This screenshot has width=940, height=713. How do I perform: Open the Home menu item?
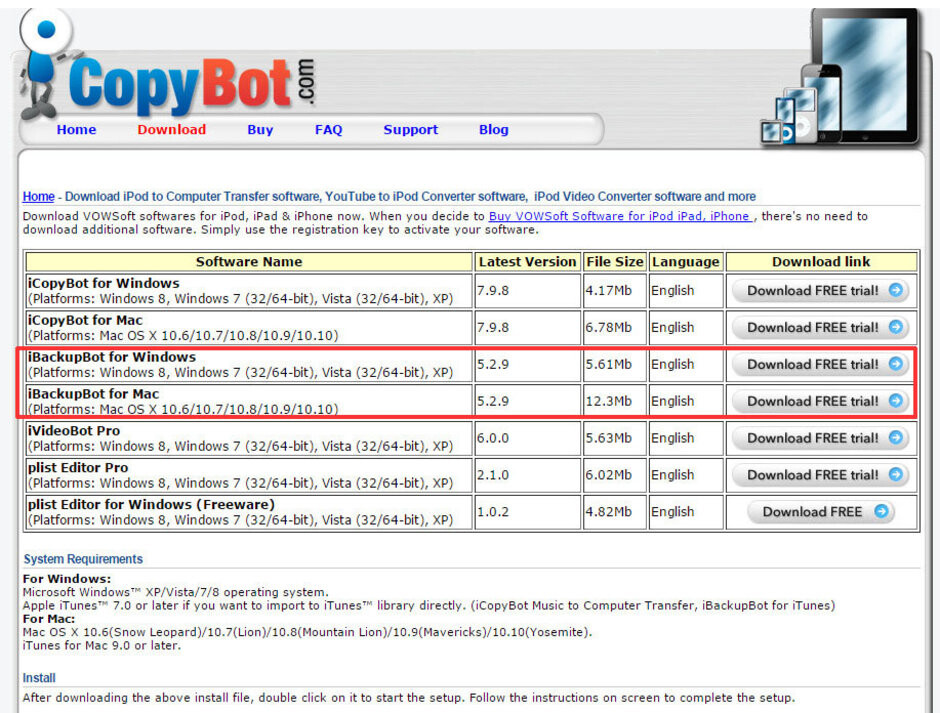(76, 130)
